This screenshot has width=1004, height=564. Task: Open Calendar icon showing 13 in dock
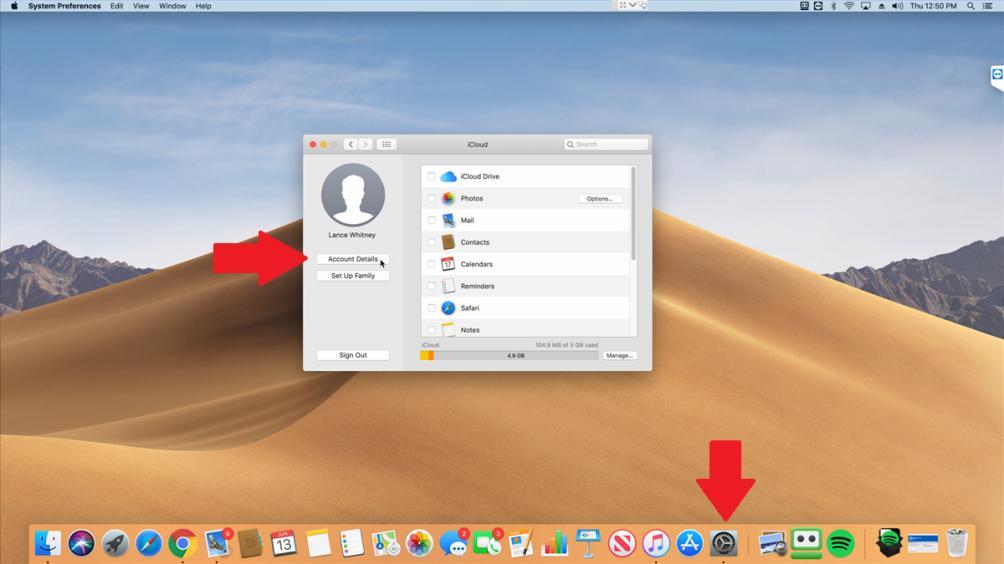click(x=284, y=544)
